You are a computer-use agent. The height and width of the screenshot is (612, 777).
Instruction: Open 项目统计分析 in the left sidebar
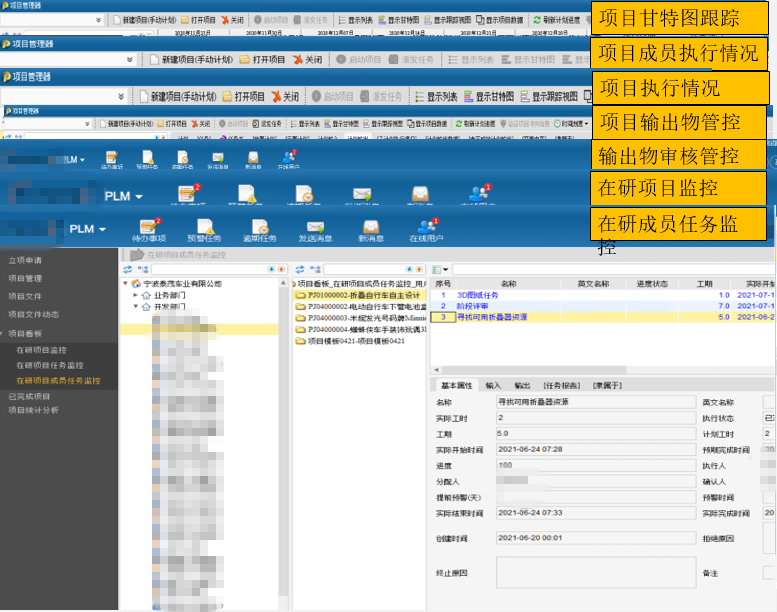(33, 410)
